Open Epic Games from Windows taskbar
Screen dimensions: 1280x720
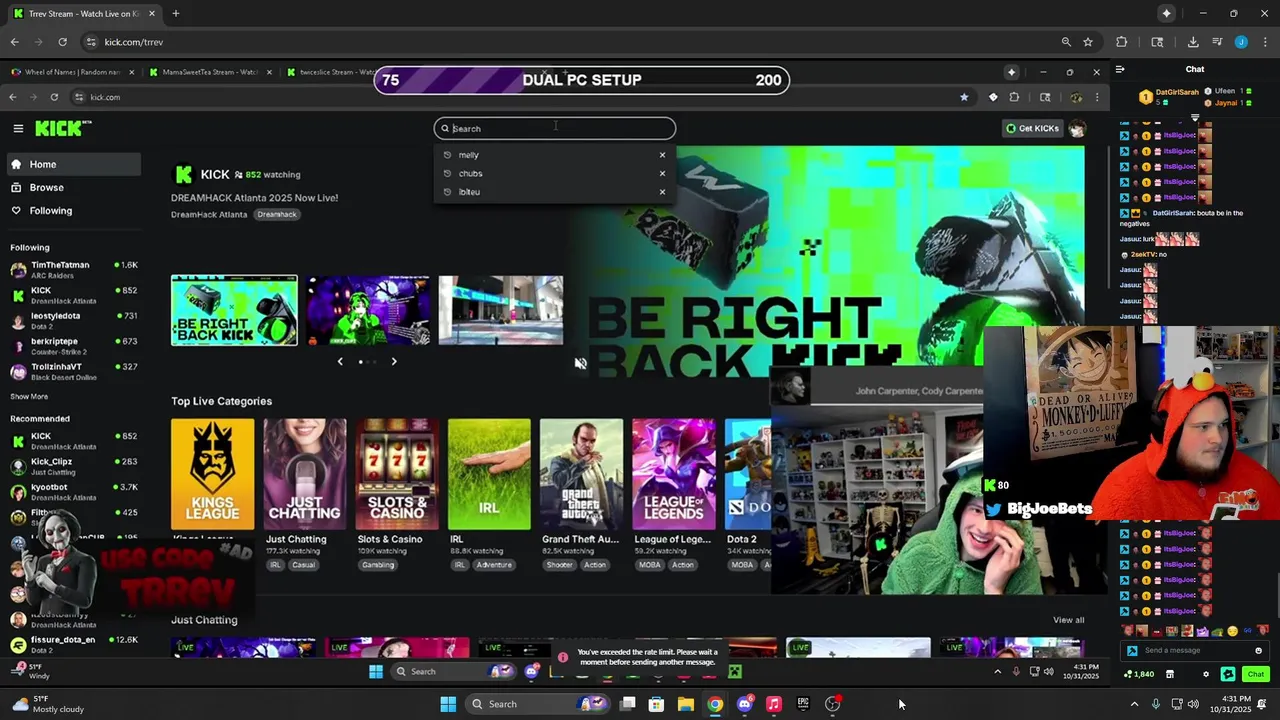(x=803, y=704)
